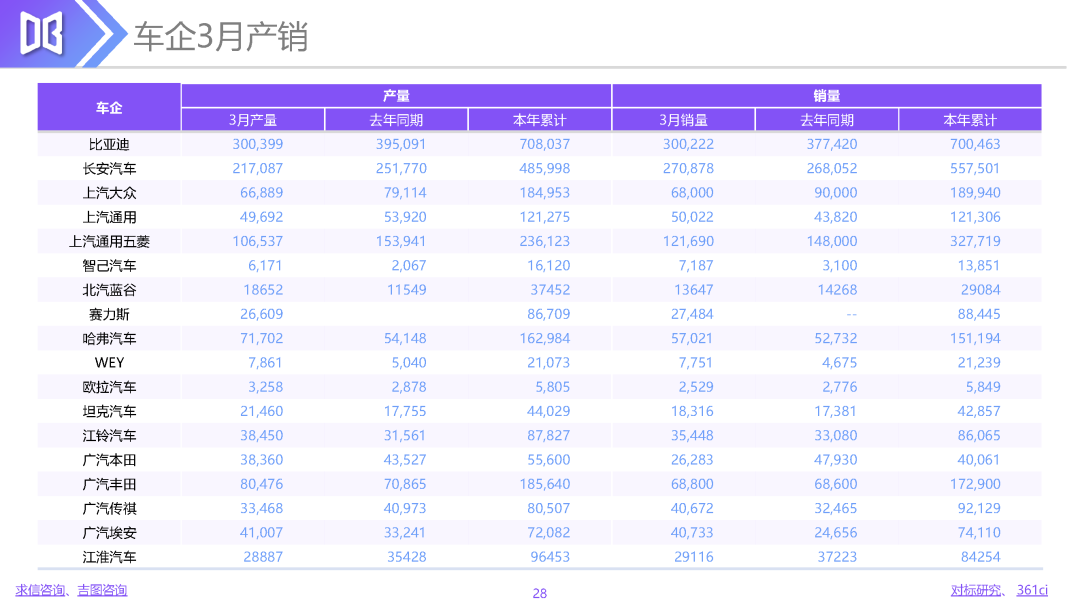Screen dimensions: 1080x607
Task: Click the 销量 group header
Action: coord(827,96)
